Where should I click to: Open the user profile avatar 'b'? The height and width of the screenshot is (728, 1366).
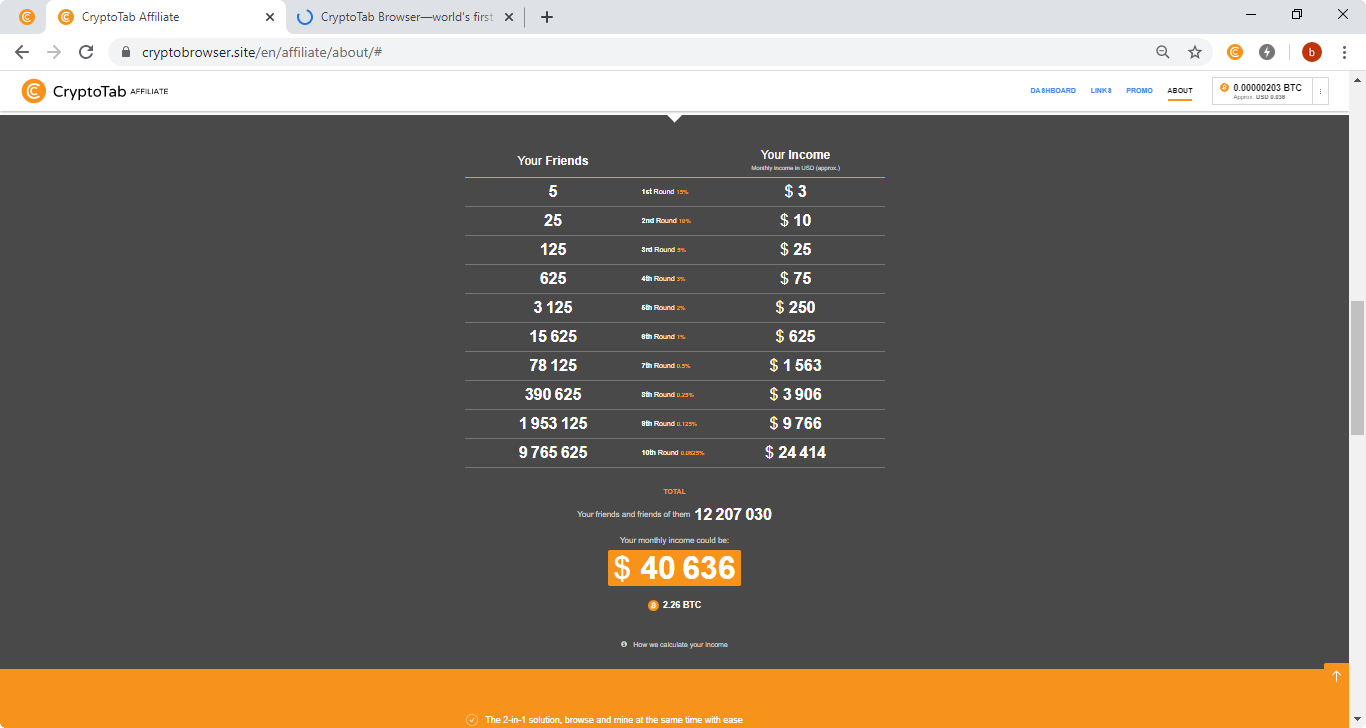1312,52
